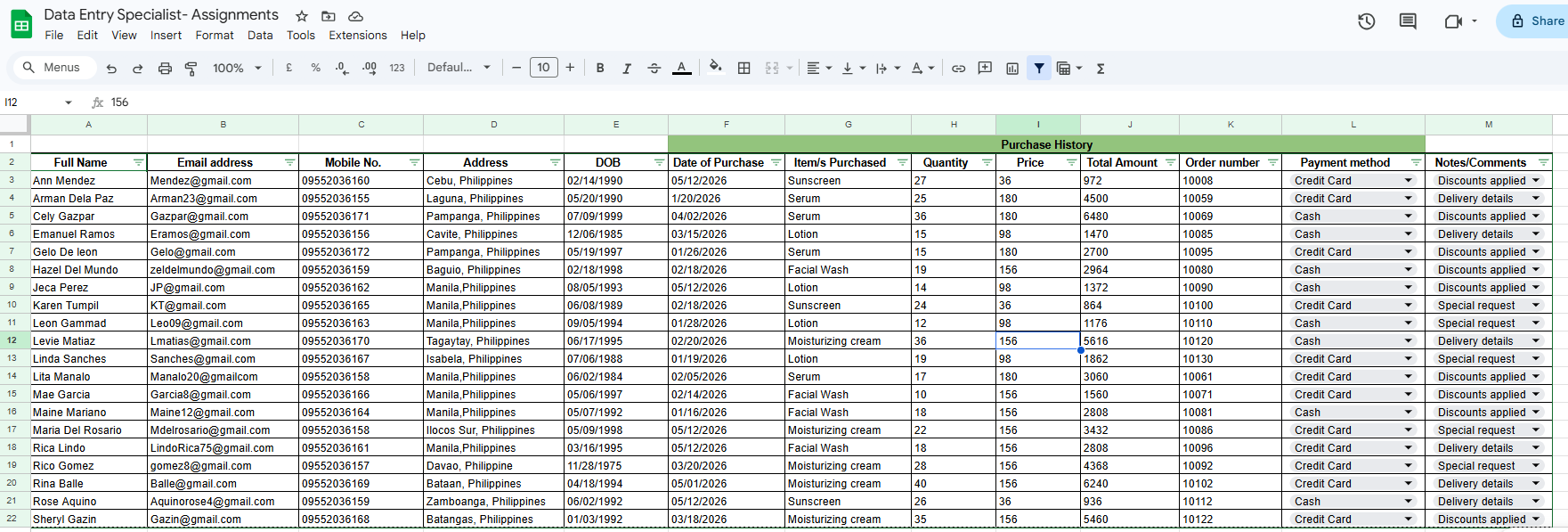Click the document title text

coord(161,15)
